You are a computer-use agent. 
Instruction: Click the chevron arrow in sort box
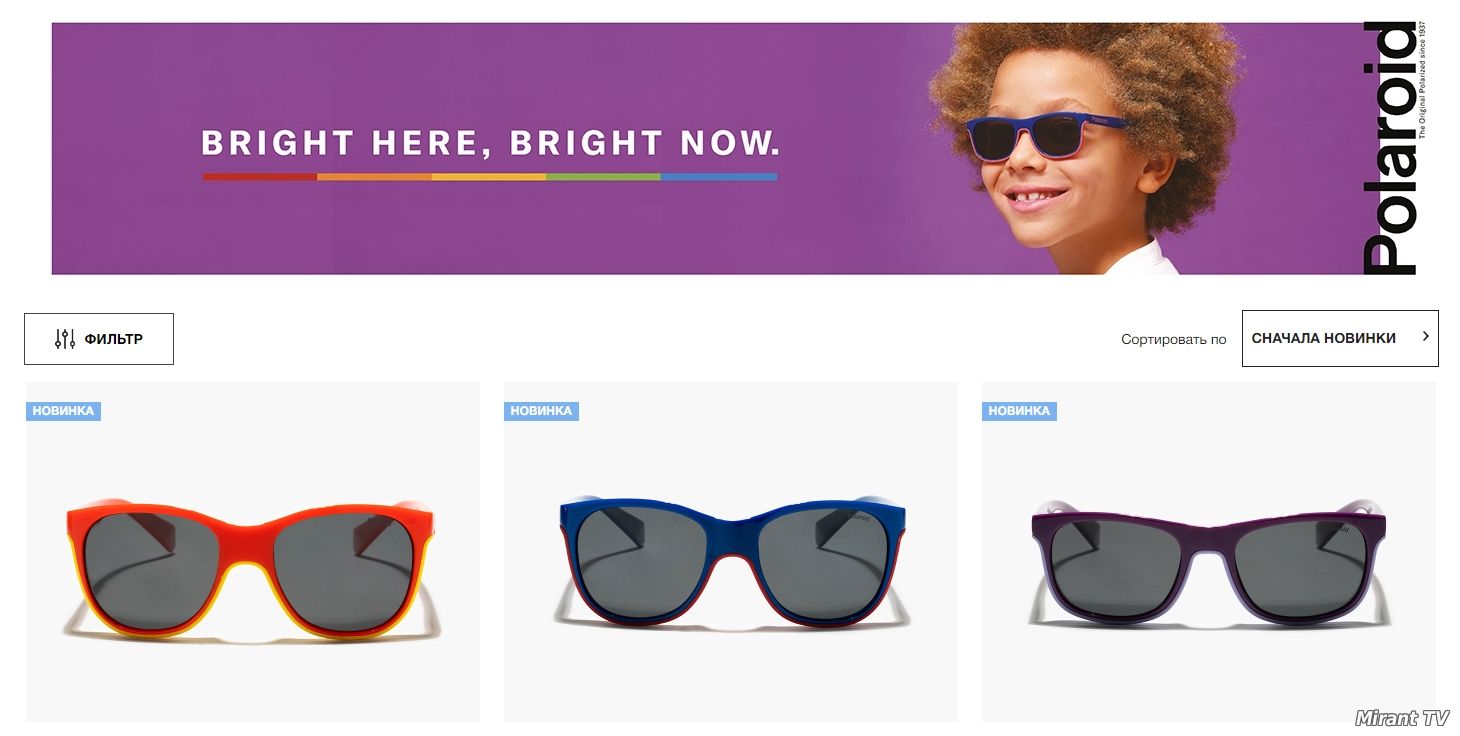coord(1426,337)
